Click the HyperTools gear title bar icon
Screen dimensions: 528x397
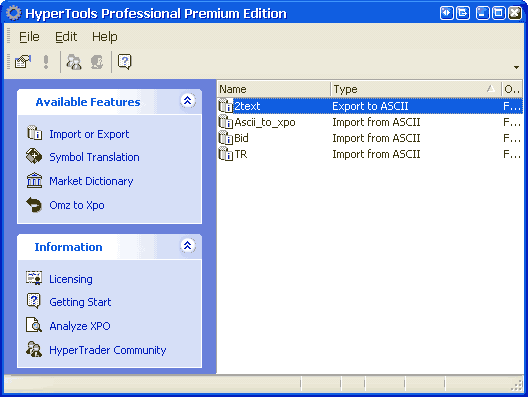click(x=14, y=13)
